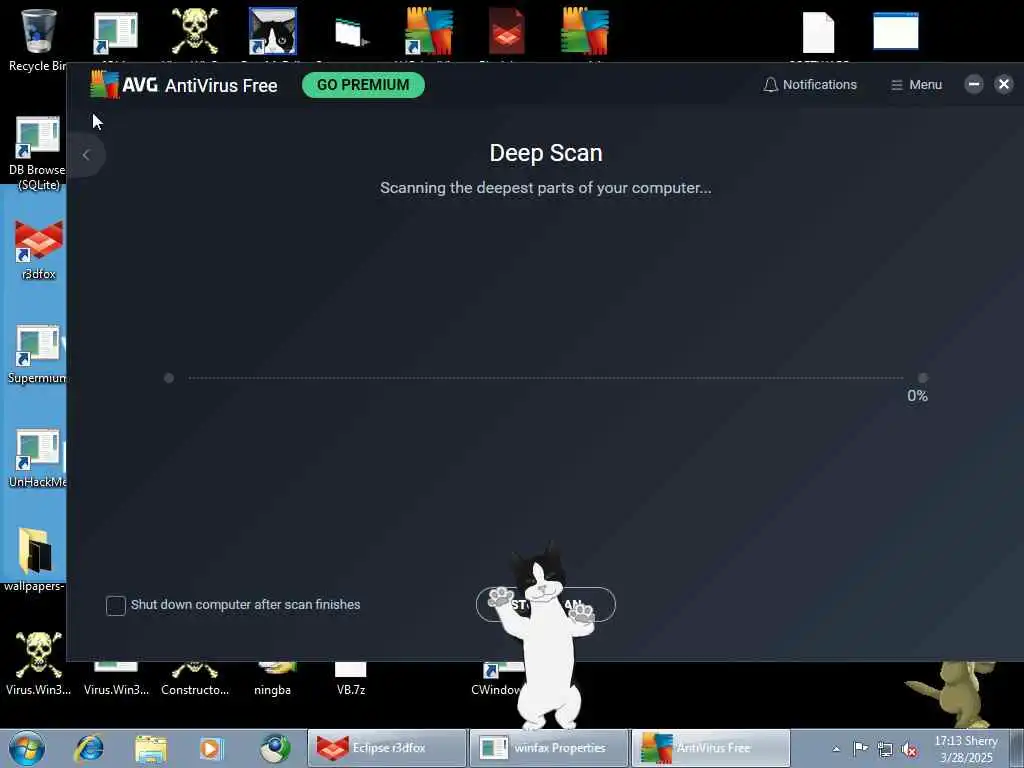
Task: Select the Supermium desktop shortcut
Action: coord(37,354)
